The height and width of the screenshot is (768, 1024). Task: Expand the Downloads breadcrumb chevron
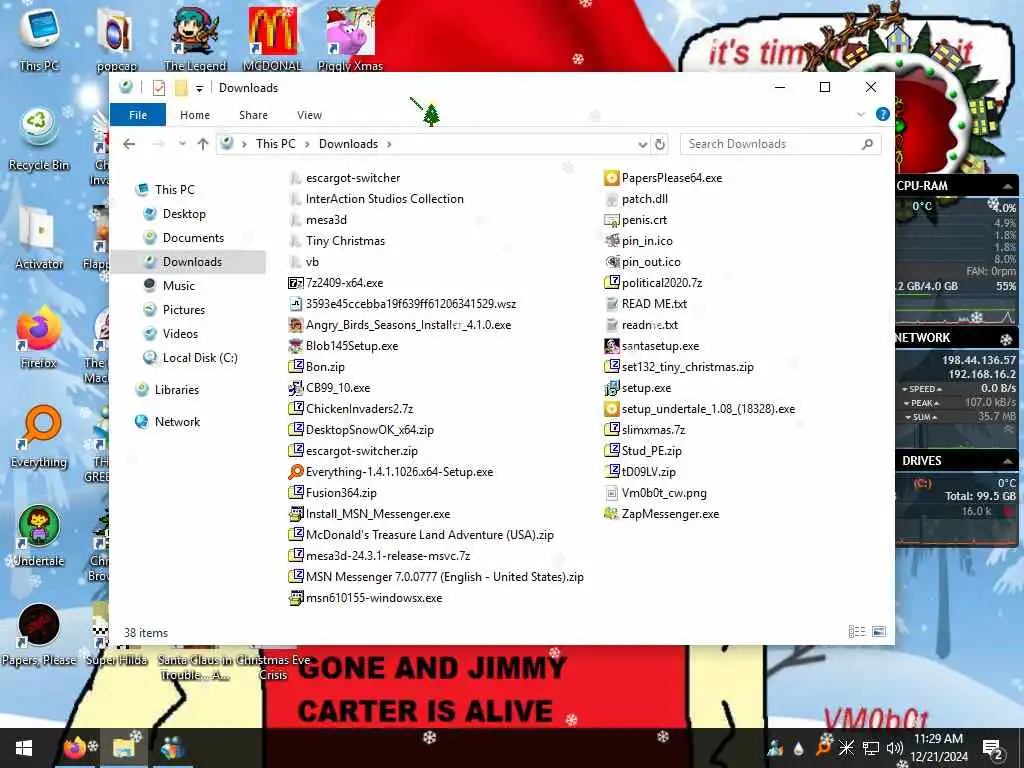point(389,144)
